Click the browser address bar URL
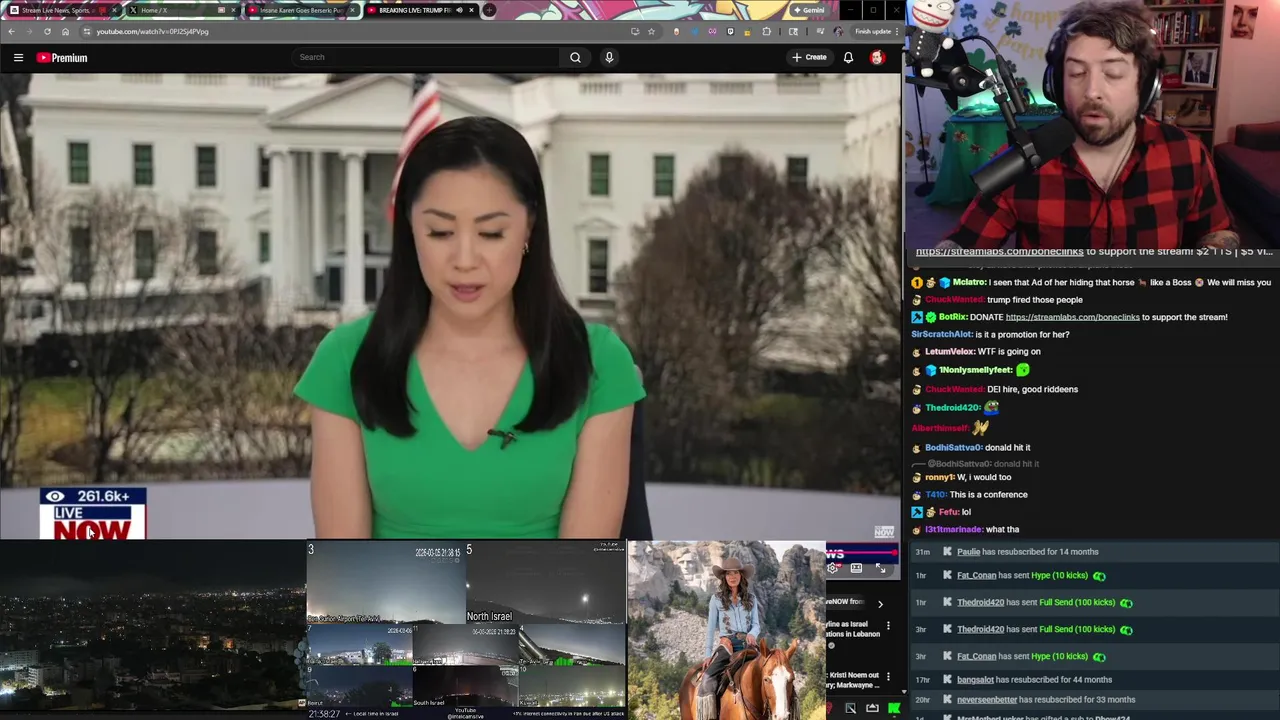Image resolution: width=1280 pixels, height=720 pixels. [x=152, y=31]
